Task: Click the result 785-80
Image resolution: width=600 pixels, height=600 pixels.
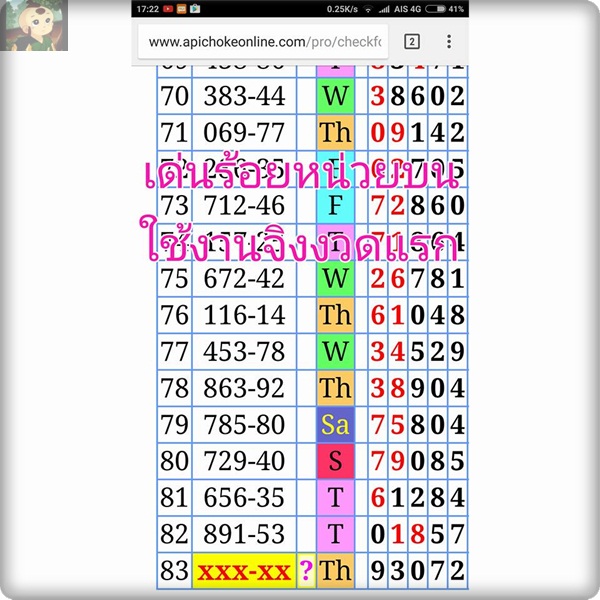Action: [244, 424]
